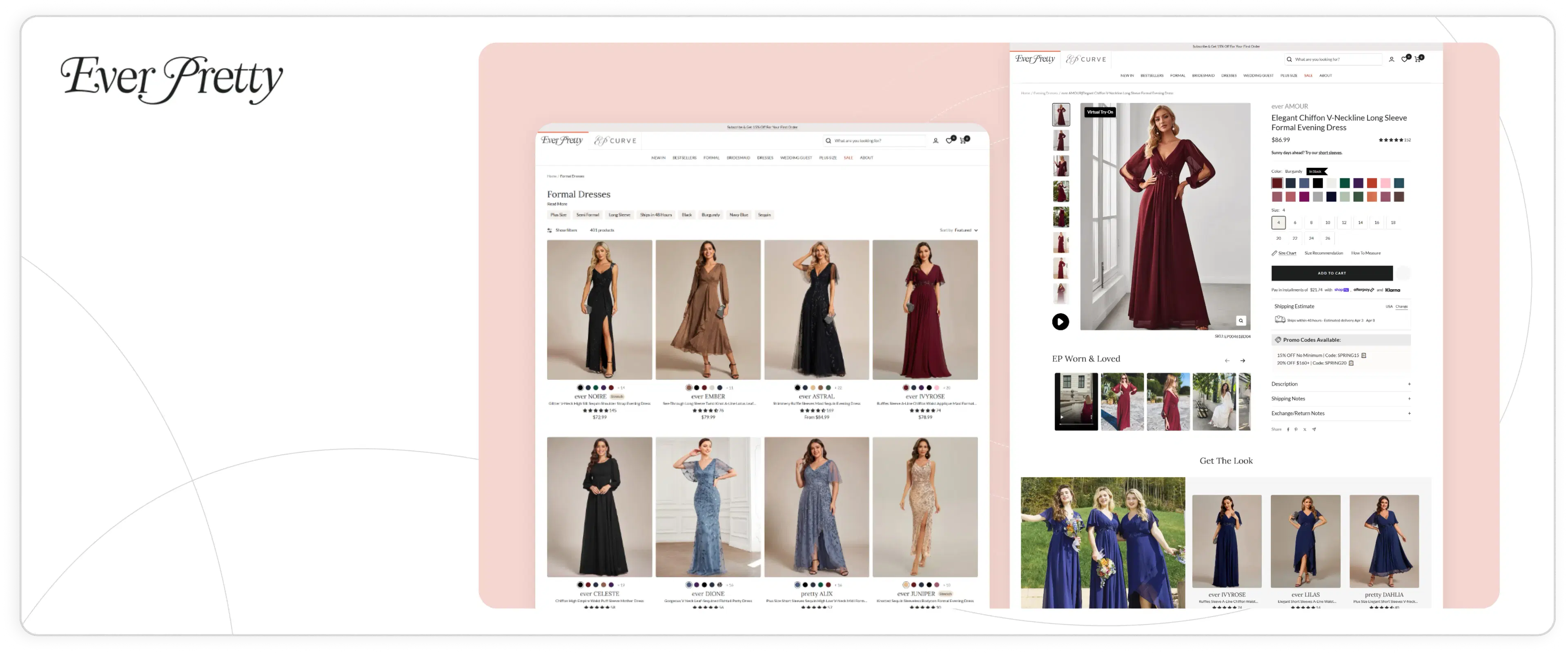Play product video with round play button
This screenshot has width=1568, height=653.
pyautogui.click(x=1060, y=321)
